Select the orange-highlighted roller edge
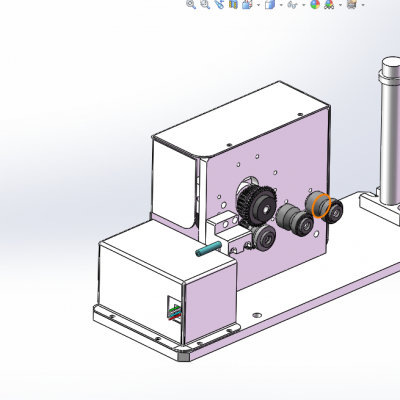Image resolution: width=400 pixels, height=400 pixels. click(322, 206)
